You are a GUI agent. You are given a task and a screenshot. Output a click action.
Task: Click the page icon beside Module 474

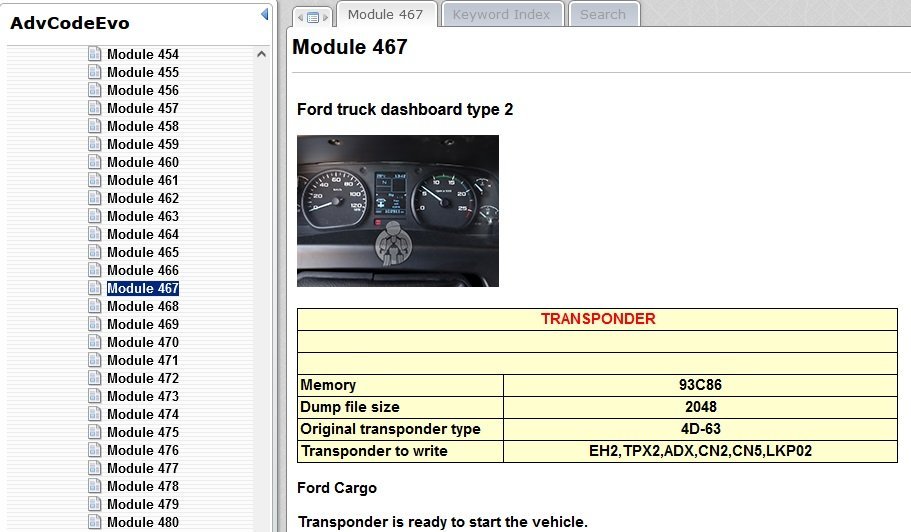click(95, 414)
